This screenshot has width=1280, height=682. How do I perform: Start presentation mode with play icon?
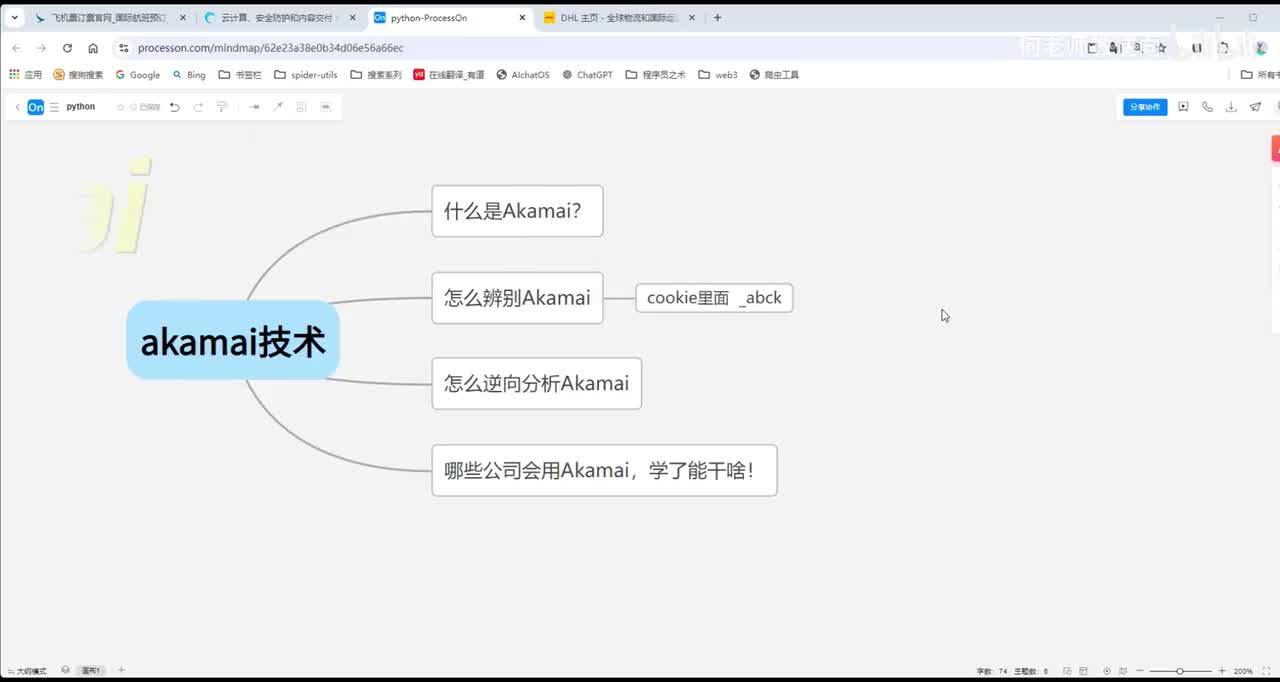[1183, 107]
